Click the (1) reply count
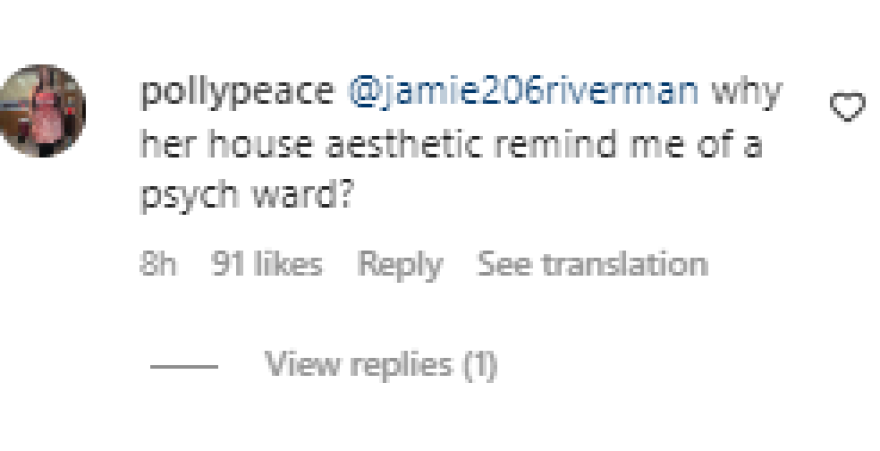This screenshot has width=880, height=451. click(x=480, y=365)
